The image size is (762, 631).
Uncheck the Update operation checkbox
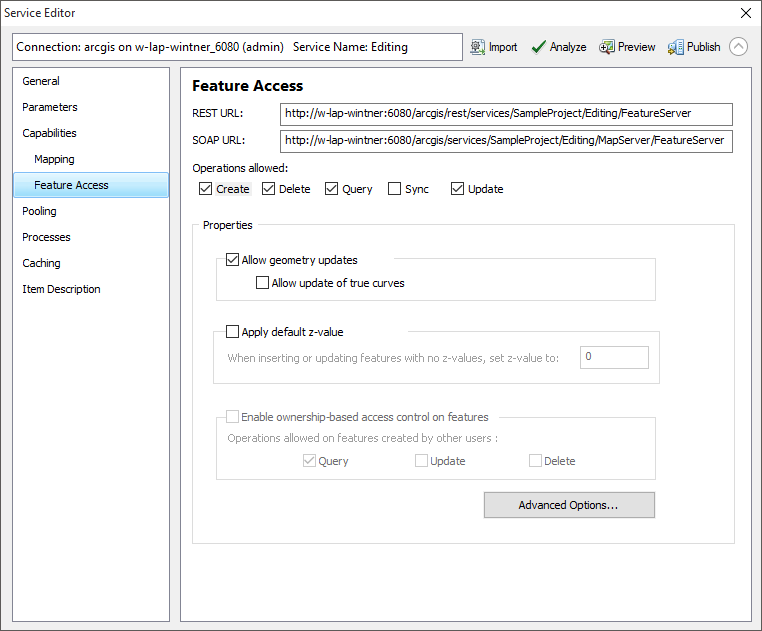tap(458, 189)
